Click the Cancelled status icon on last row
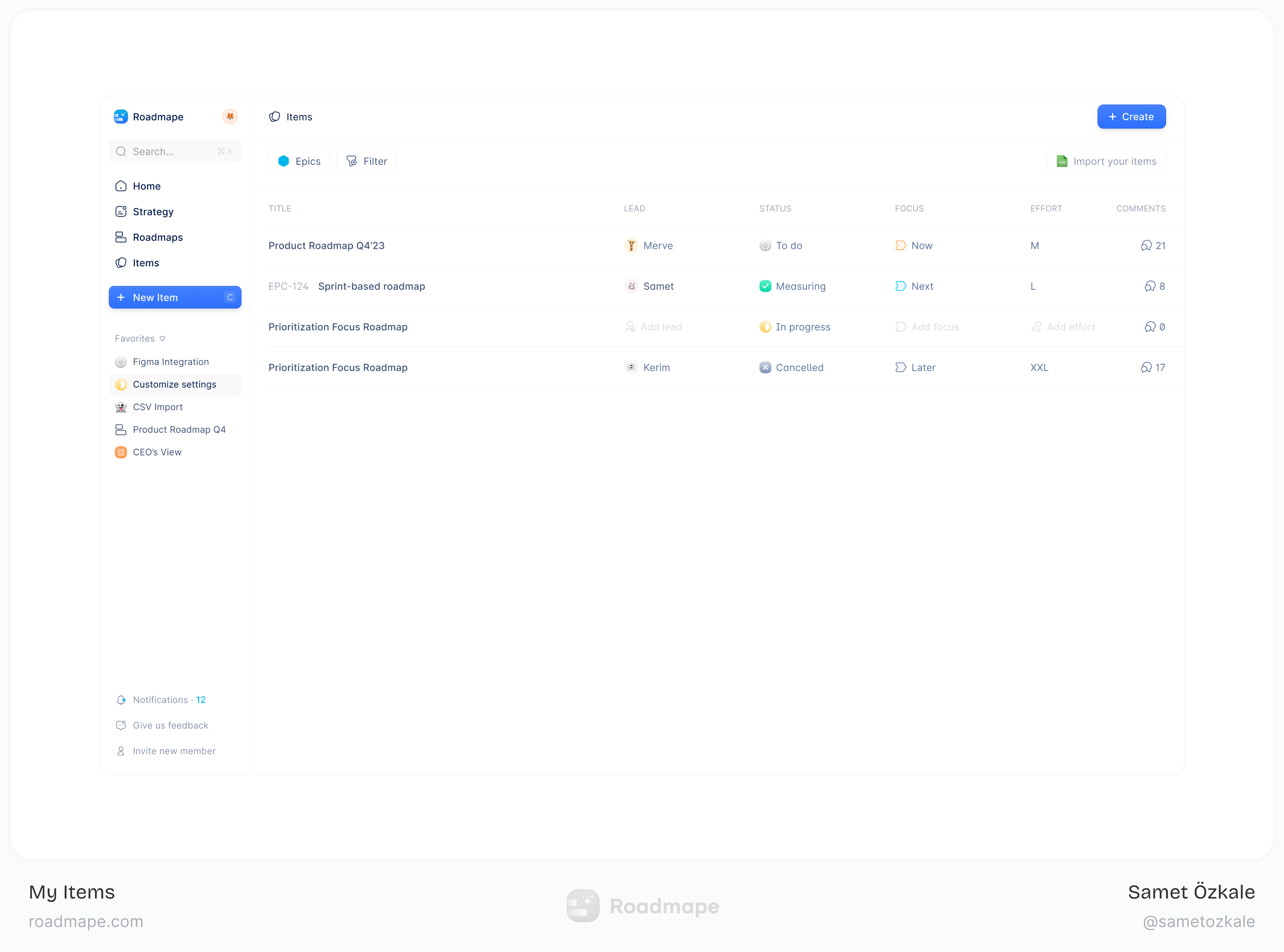Image resolution: width=1284 pixels, height=952 pixels. tap(765, 367)
